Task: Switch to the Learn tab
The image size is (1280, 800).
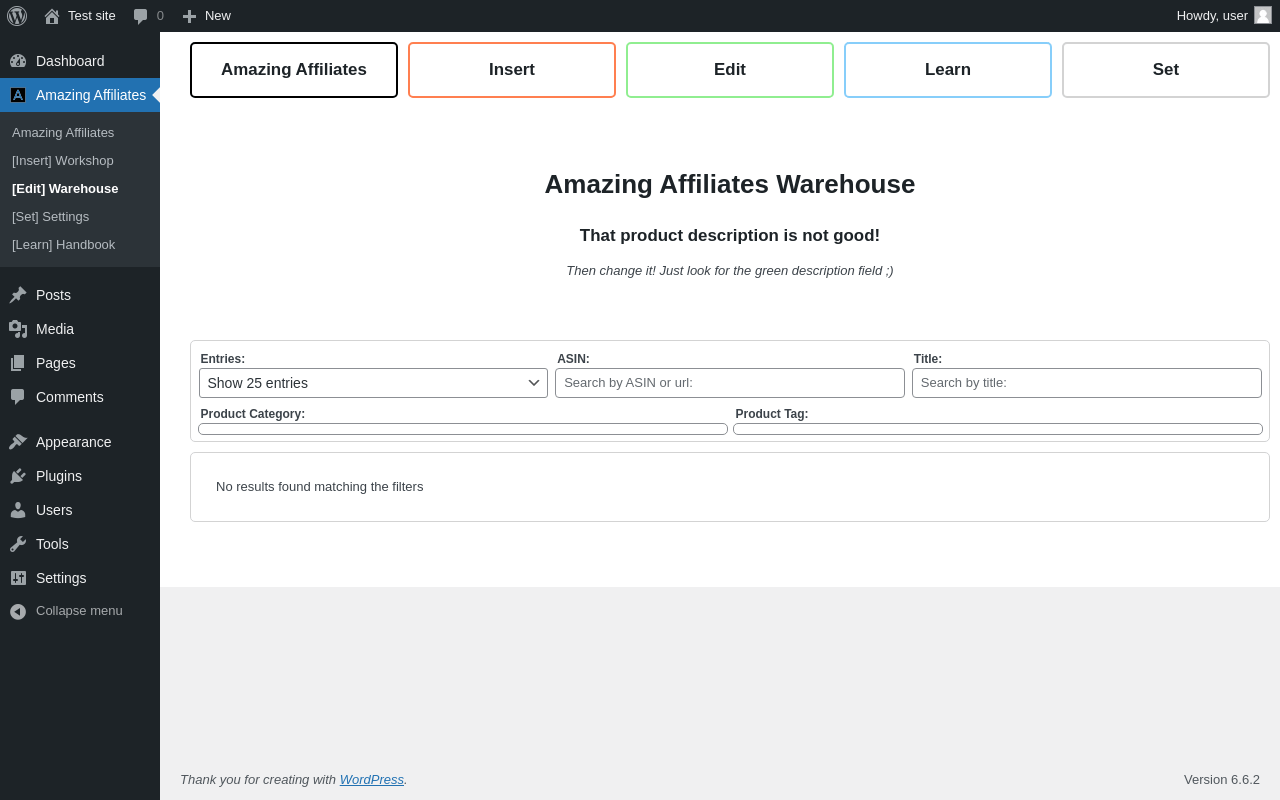Action: click(948, 70)
